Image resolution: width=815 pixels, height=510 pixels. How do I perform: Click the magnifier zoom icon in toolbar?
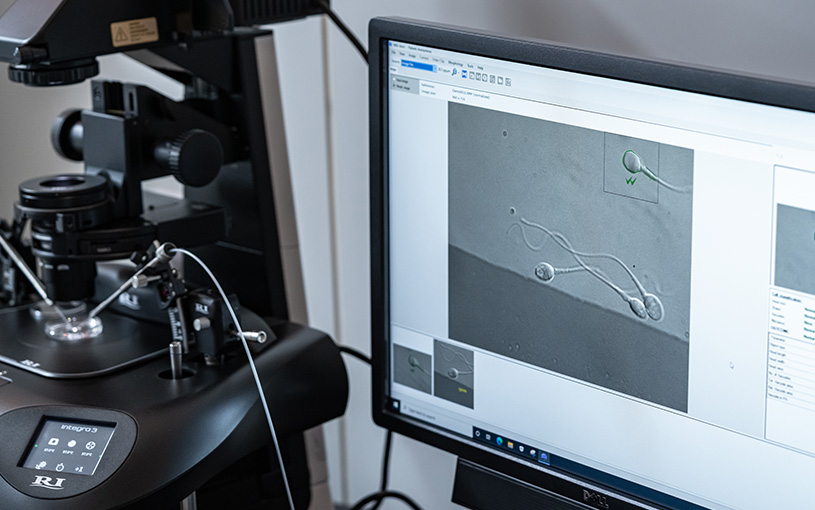pos(454,72)
